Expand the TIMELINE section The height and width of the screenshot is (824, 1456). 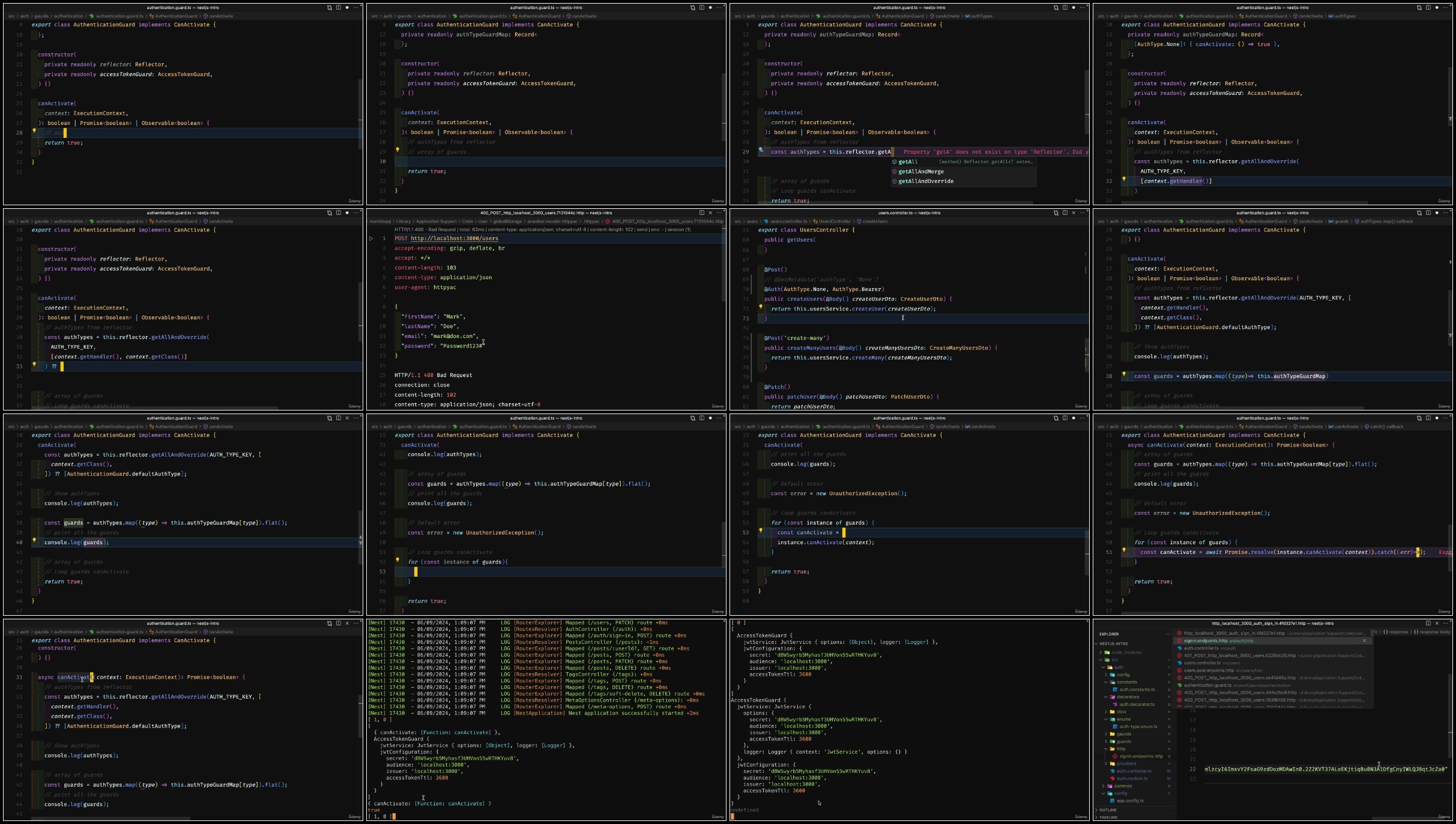(1108, 817)
